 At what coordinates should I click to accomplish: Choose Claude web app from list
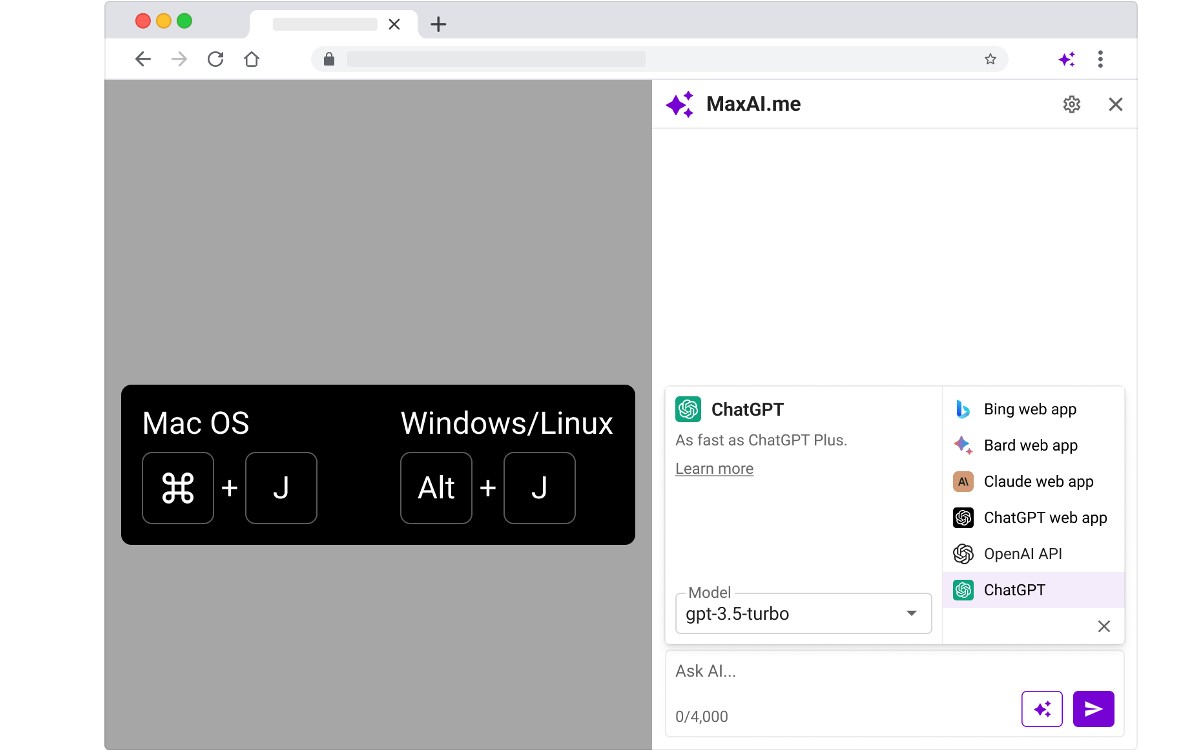(x=1037, y=481)
